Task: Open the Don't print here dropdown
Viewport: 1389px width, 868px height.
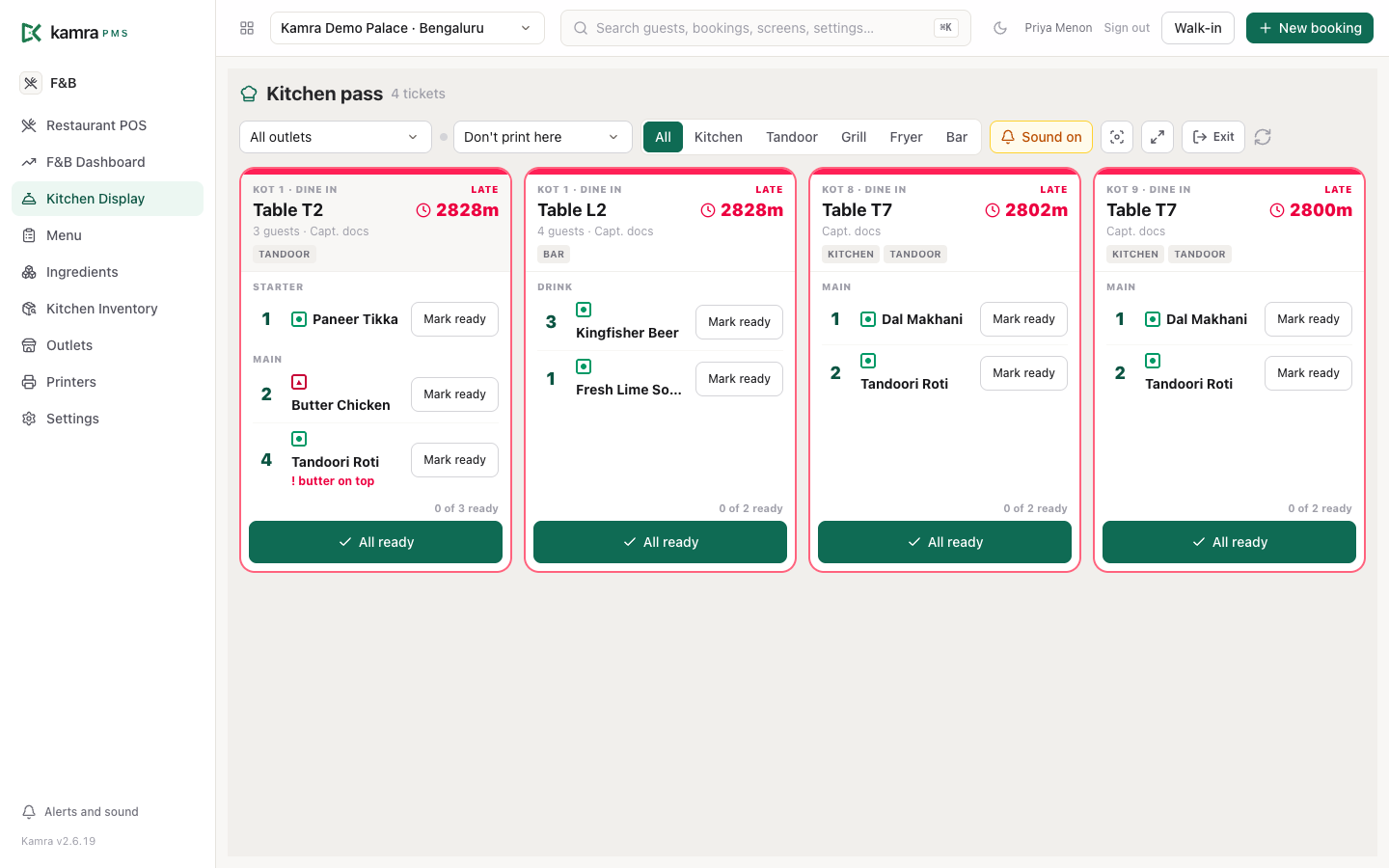Action: pos(543,137)
